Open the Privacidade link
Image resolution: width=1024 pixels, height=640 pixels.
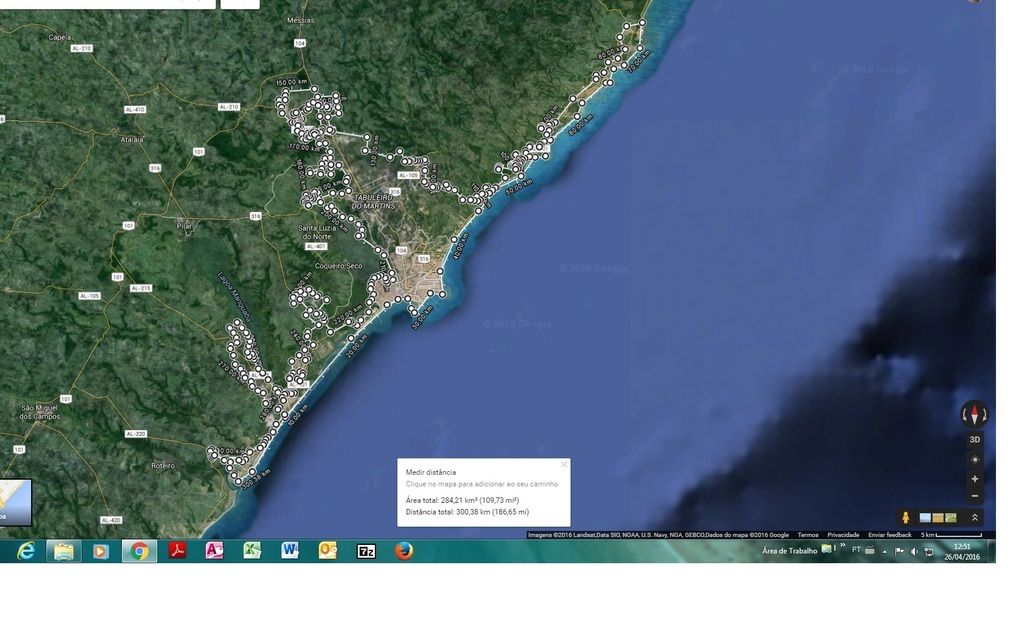point(843,535)
